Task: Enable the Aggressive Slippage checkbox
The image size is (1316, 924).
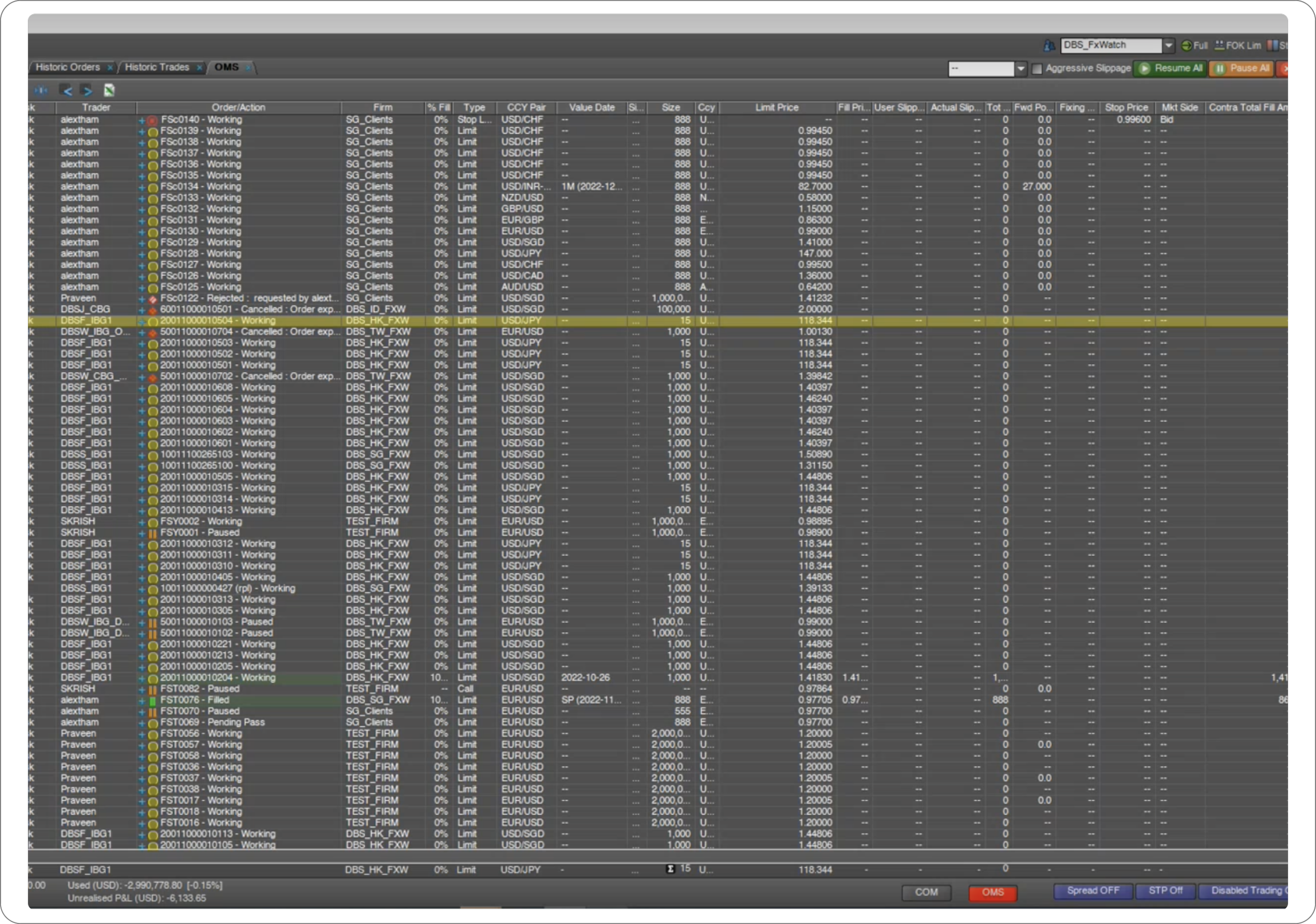Action: point(1036,69)
